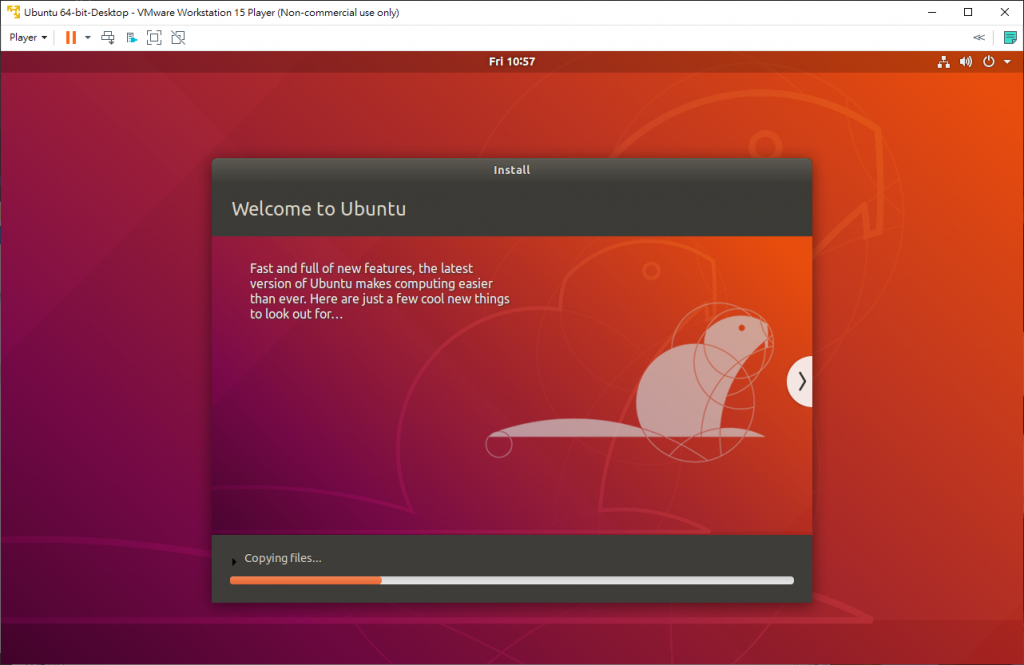Expand the Copying files details triangle
1024x665 pixels.
[234, 560]
